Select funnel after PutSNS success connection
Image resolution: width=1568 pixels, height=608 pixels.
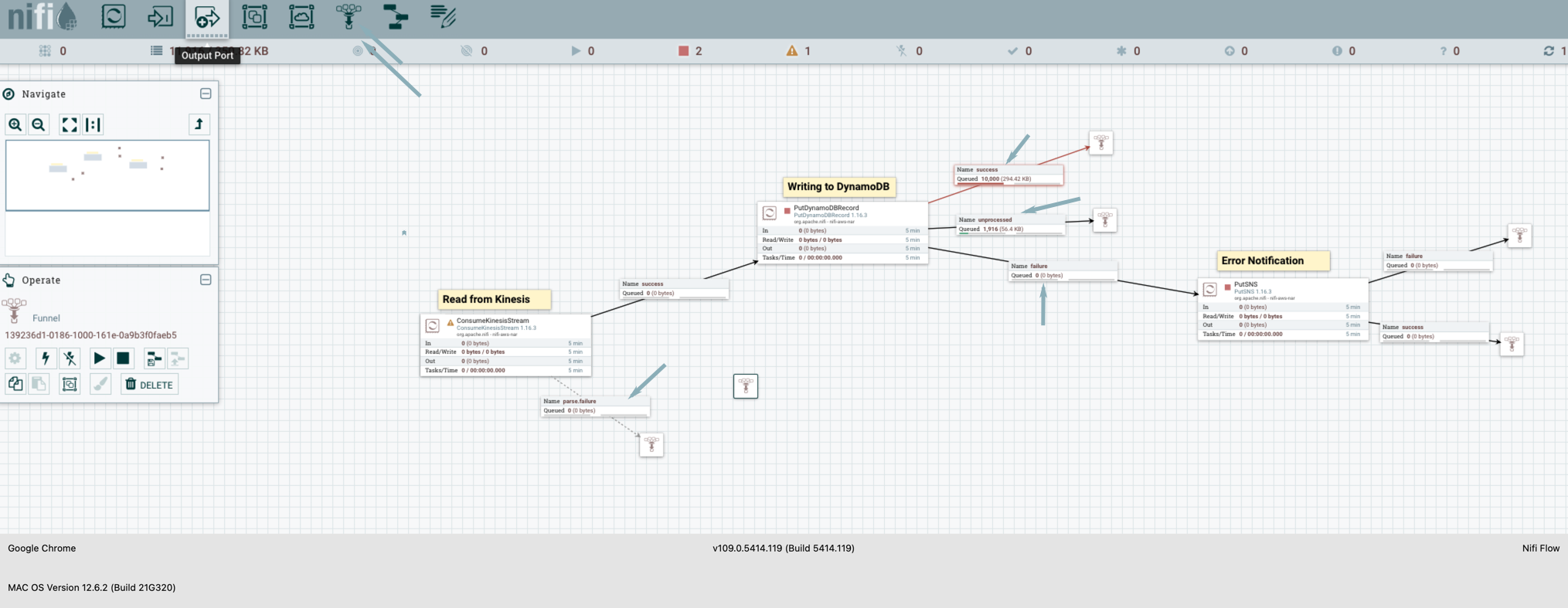pyautogui.click(x=1512, y=344)
